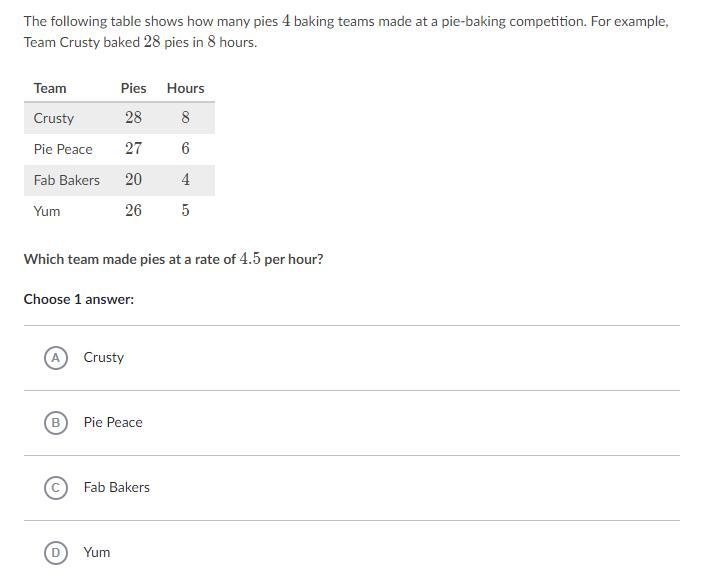This screenshot has width=713, height=581.
Task: Choose the Fab Bakers answer label
Action: pos(117,487)
